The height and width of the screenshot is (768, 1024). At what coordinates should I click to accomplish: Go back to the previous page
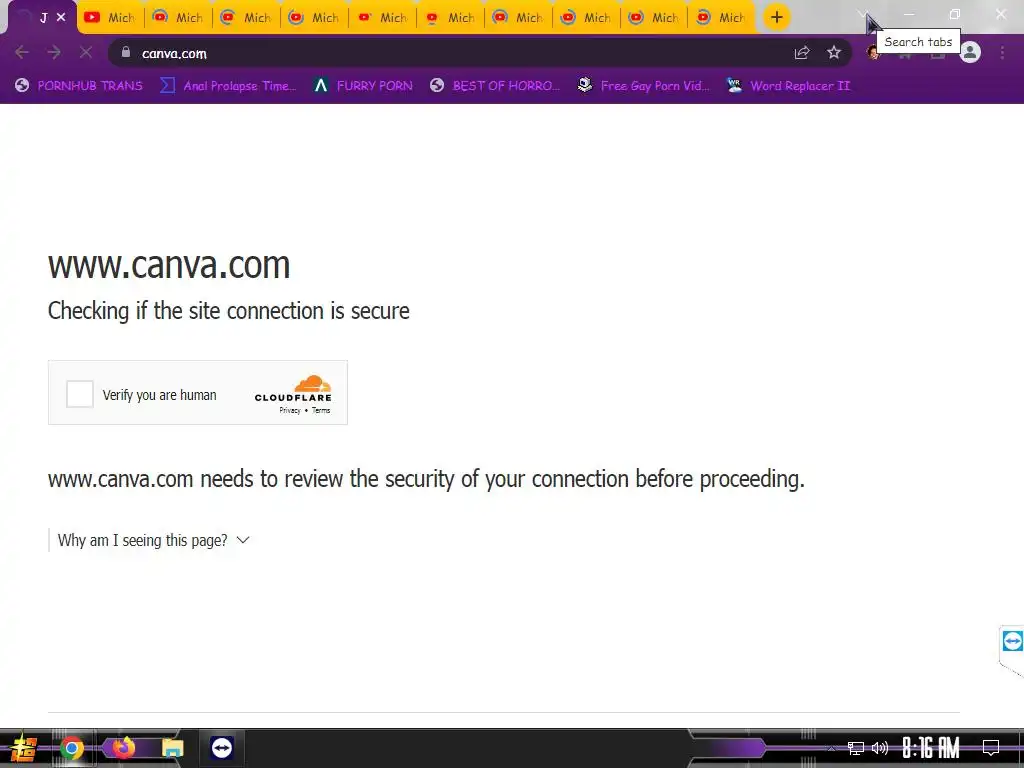pyautogui.click(x=22, y=53)
